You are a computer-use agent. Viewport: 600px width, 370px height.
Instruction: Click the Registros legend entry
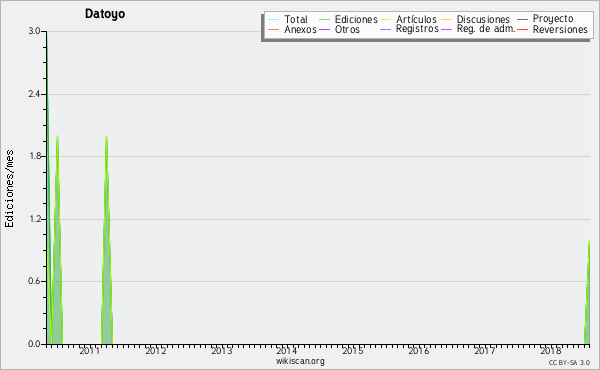click(x=409, y=29)
